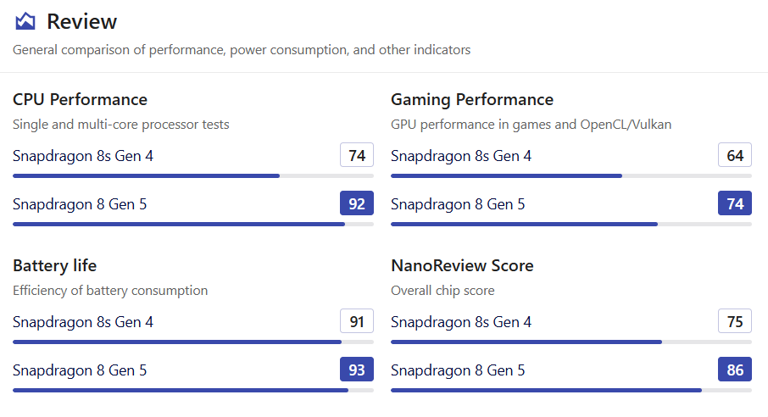The height and width of the screenshot is (417, 768).
Task: Click Snapdragon 8s Gen 4 NanoReview label
Action: pyautogui.click(x=461, y=322)
